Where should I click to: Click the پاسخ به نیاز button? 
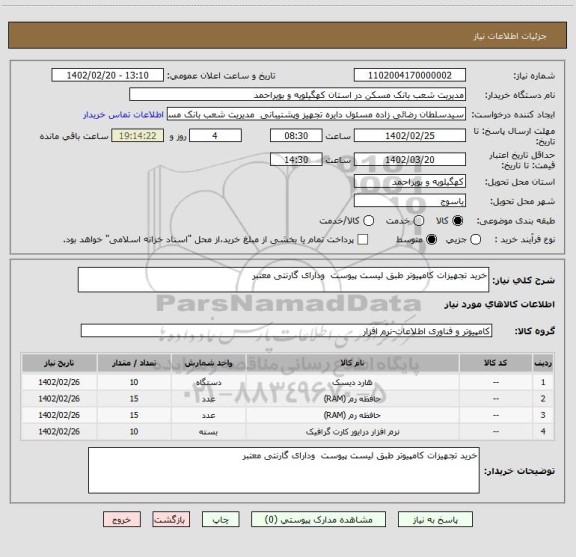pos(435,520)
